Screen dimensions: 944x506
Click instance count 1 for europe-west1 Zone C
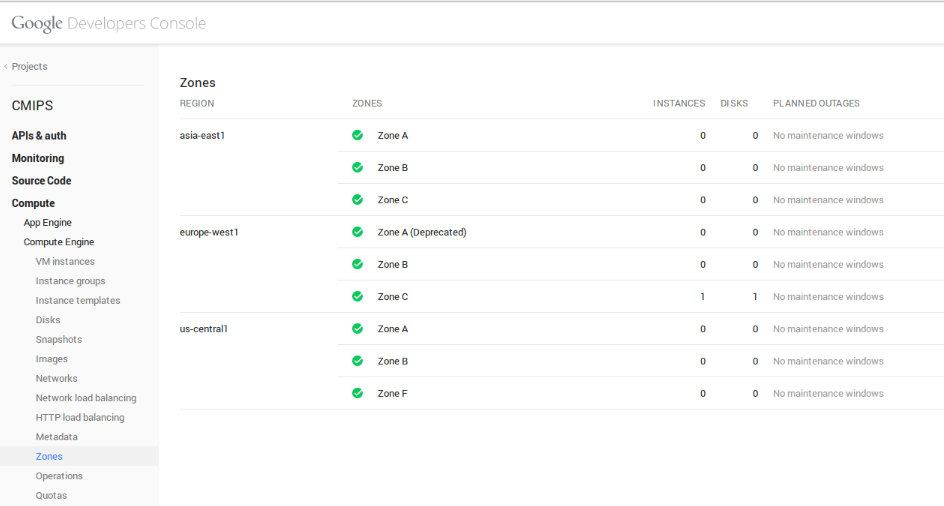pos(703,296)
